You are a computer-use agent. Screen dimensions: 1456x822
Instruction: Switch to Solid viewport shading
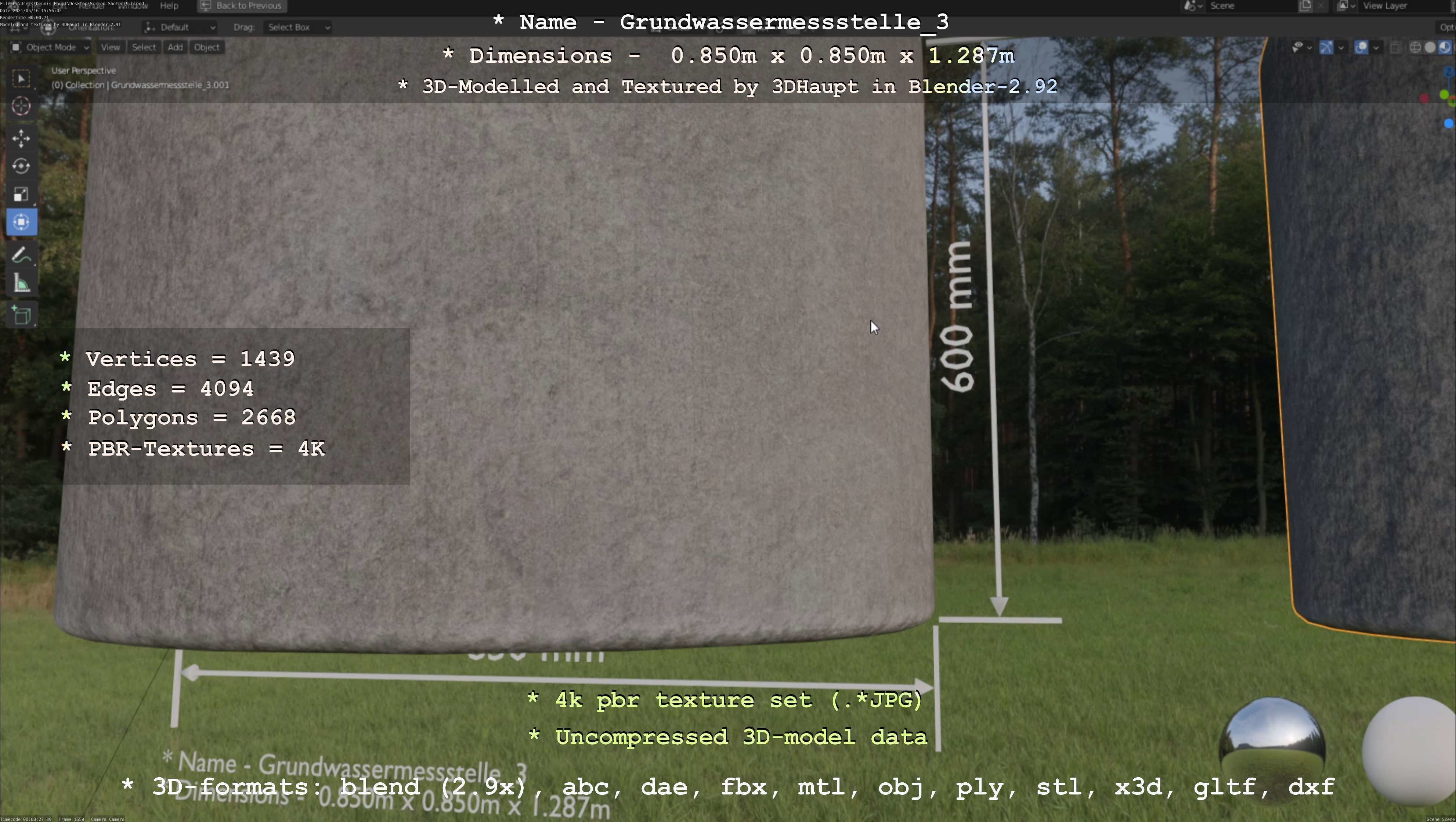(1430, 47)
